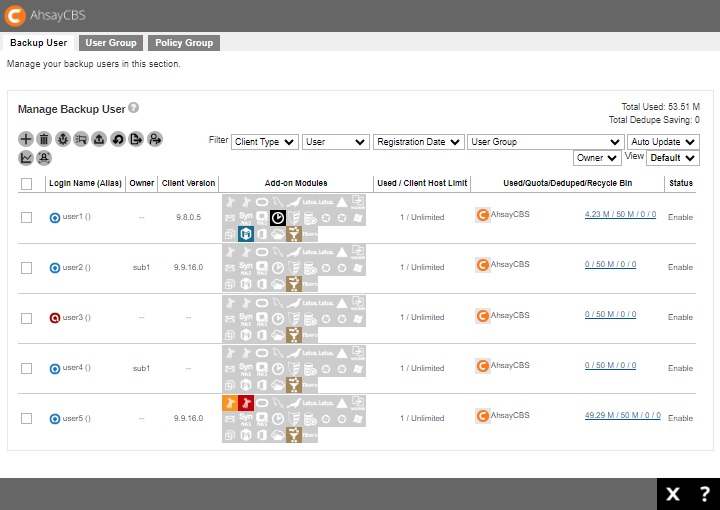
Task: Click the question mark help icon at bottom right
Action: click(704, 494)
